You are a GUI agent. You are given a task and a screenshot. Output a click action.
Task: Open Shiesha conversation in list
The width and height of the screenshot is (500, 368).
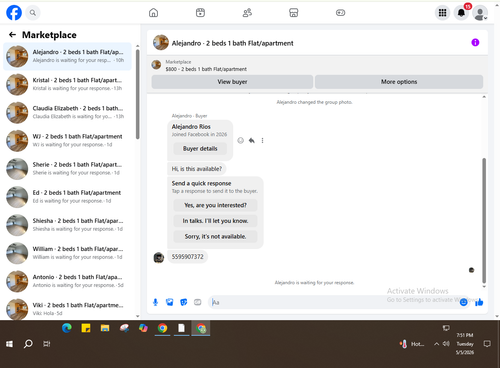(x=68, y=225)
